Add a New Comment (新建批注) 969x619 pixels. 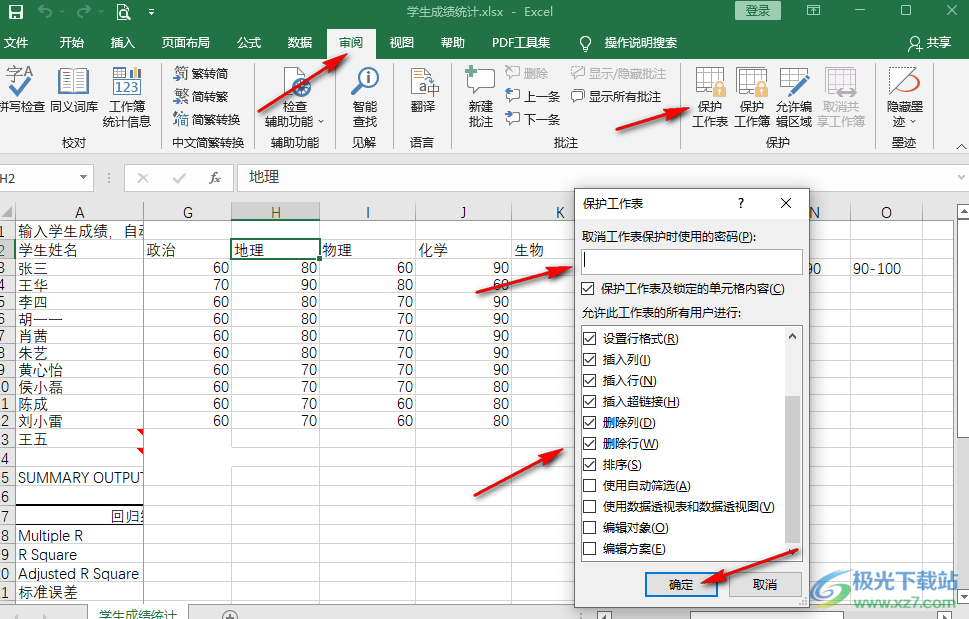coord(481,97)
